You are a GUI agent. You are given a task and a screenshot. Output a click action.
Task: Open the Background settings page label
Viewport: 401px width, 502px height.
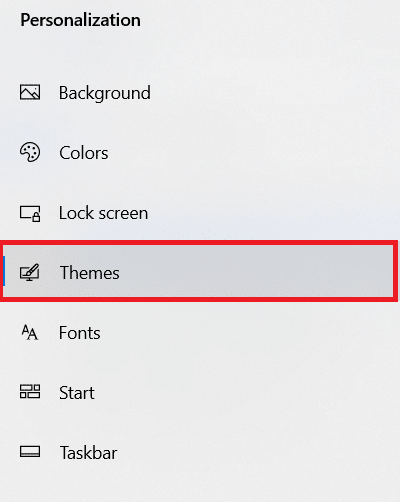point(105,93)
